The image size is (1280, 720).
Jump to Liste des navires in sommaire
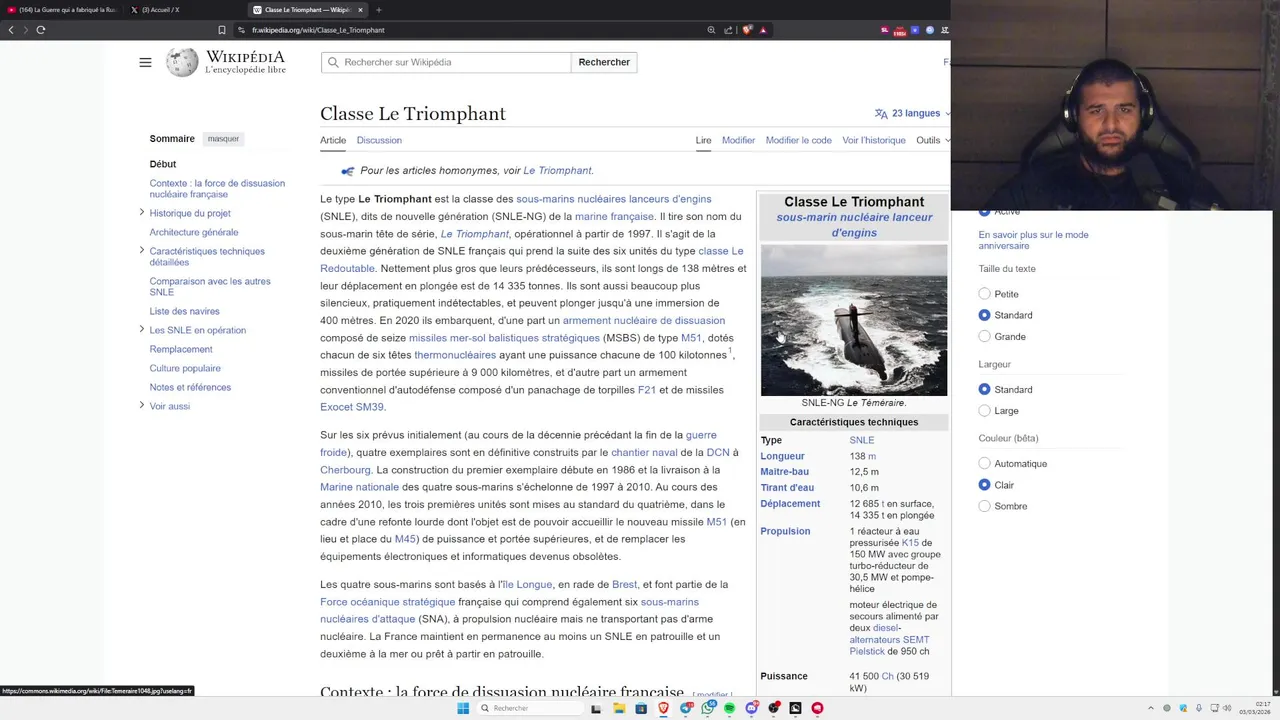184,311
